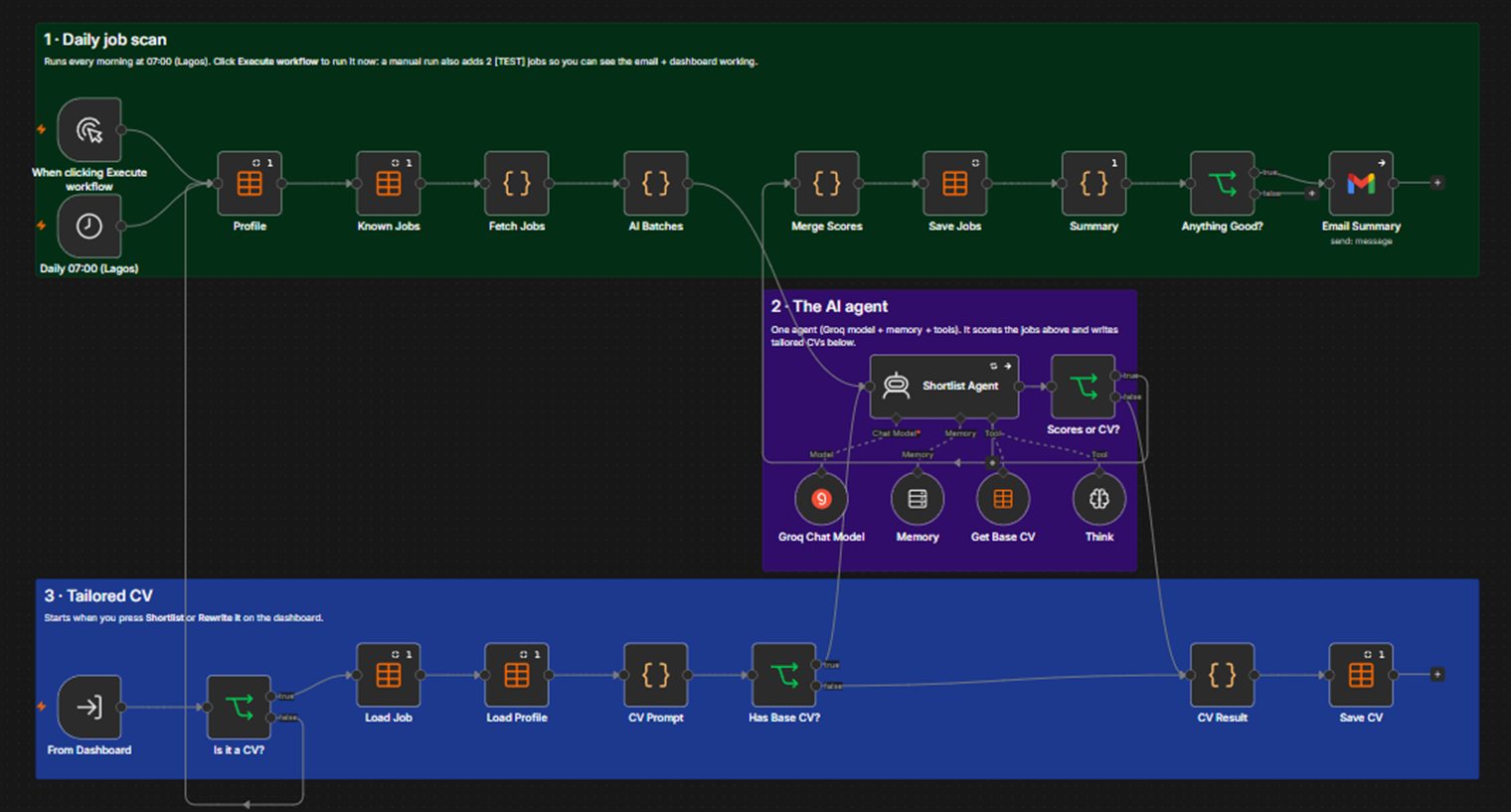Open the Merge Scores code node

click(x=827, y=183)
